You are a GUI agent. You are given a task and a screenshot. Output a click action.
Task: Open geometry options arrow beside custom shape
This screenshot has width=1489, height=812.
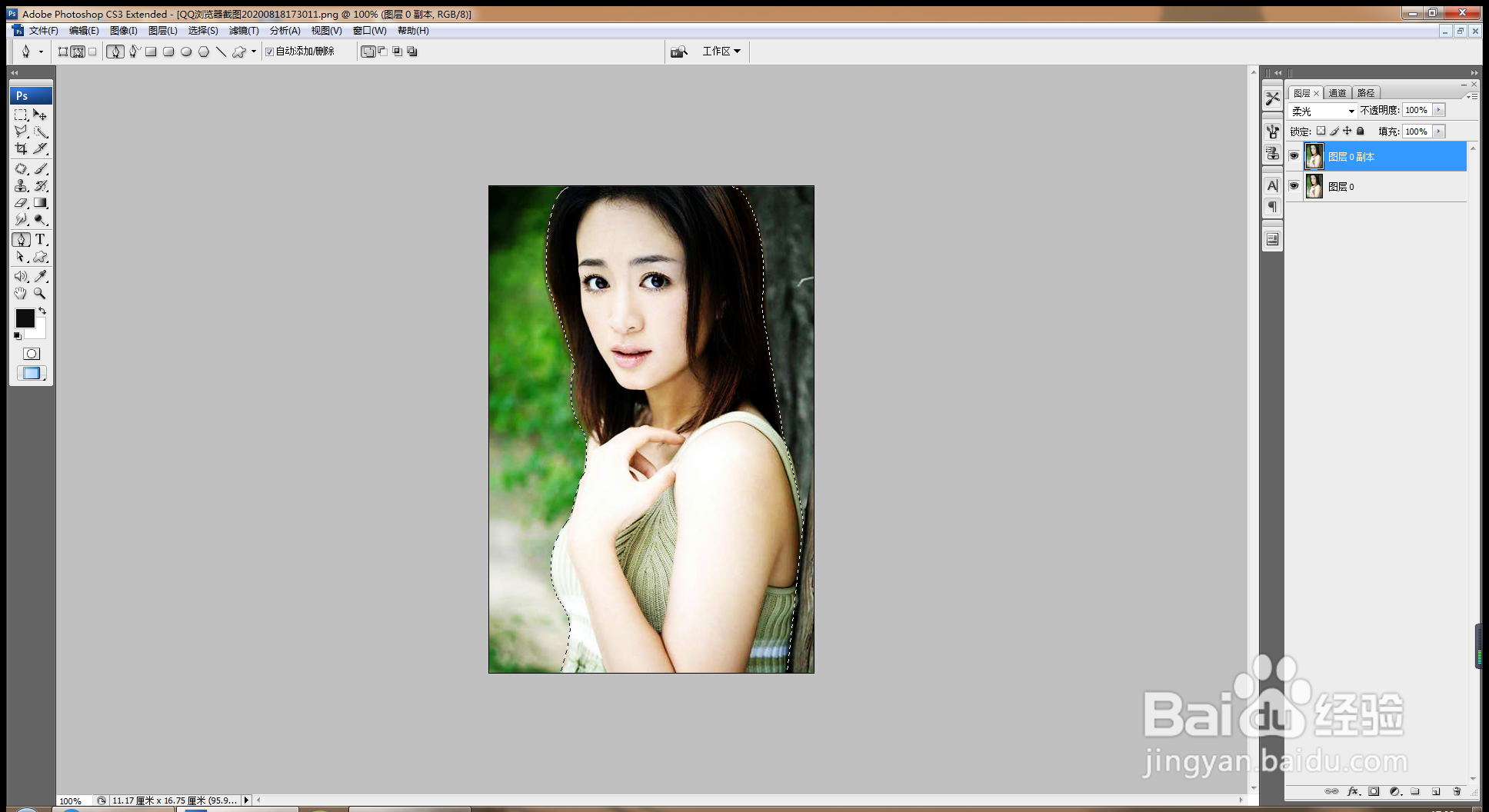[x=254, y=52]
